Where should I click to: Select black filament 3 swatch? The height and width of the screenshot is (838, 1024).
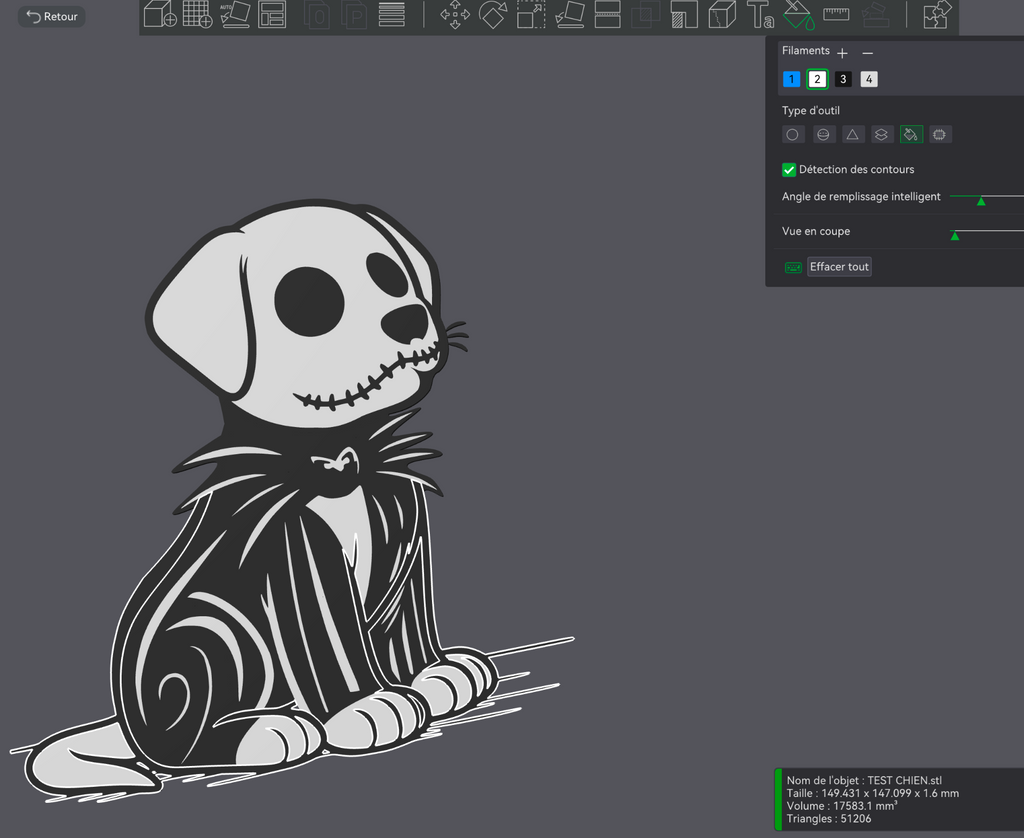point(843,79)
